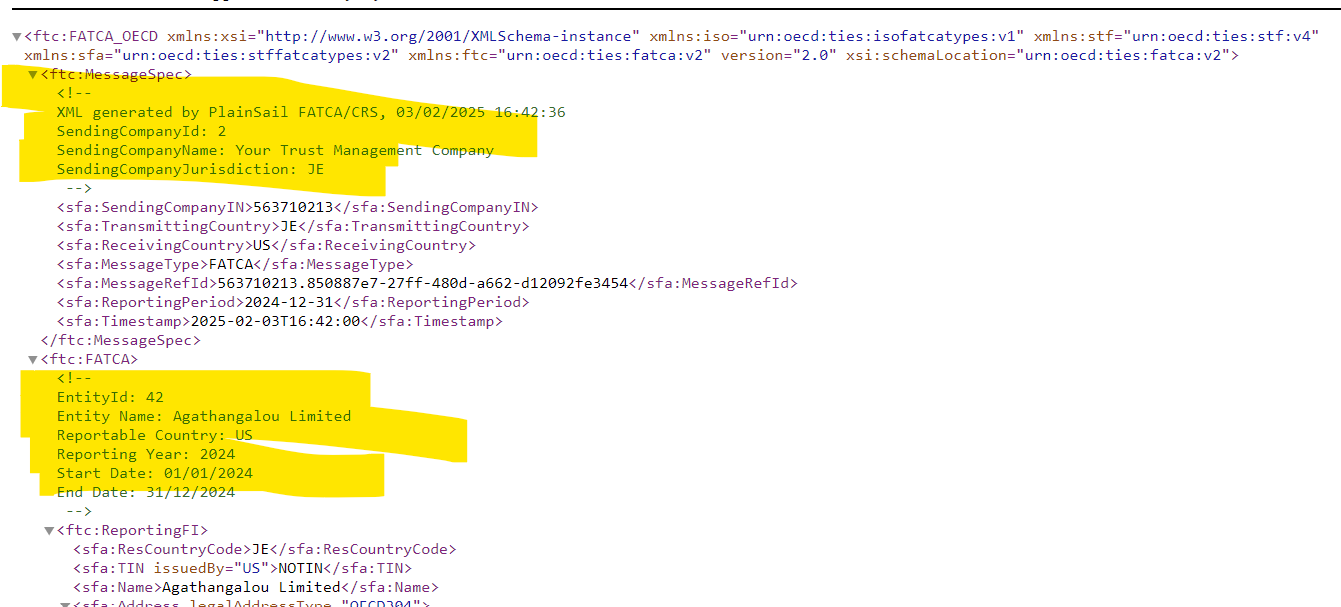This screenshot has height=607, width=1341.
Task: Click the 'SendingCompanyId: 2' comment line
Action: [x=141, y=131]
